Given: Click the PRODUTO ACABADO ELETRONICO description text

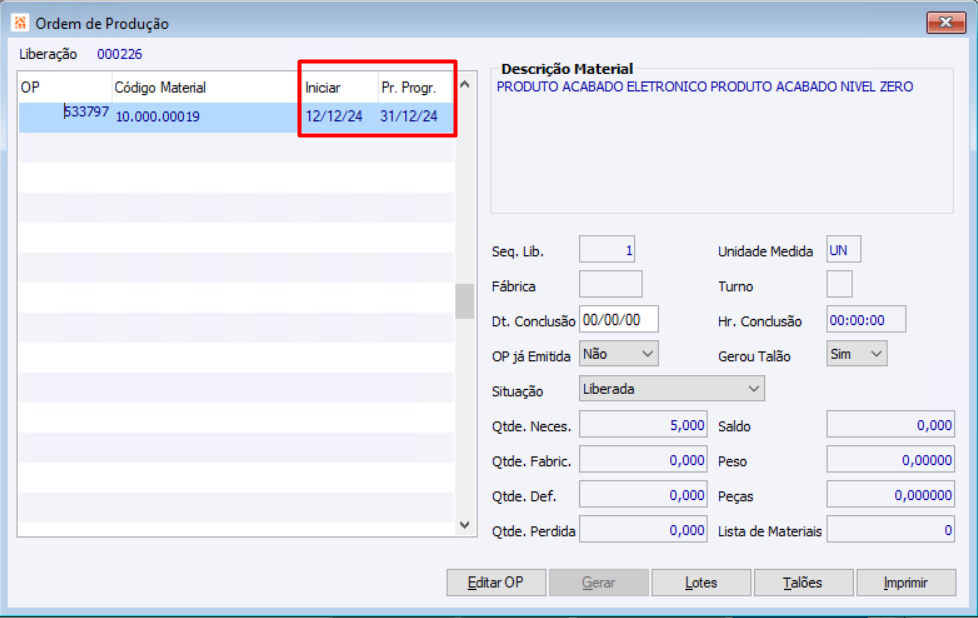Looking at the screenshot, I should [705, 87].
